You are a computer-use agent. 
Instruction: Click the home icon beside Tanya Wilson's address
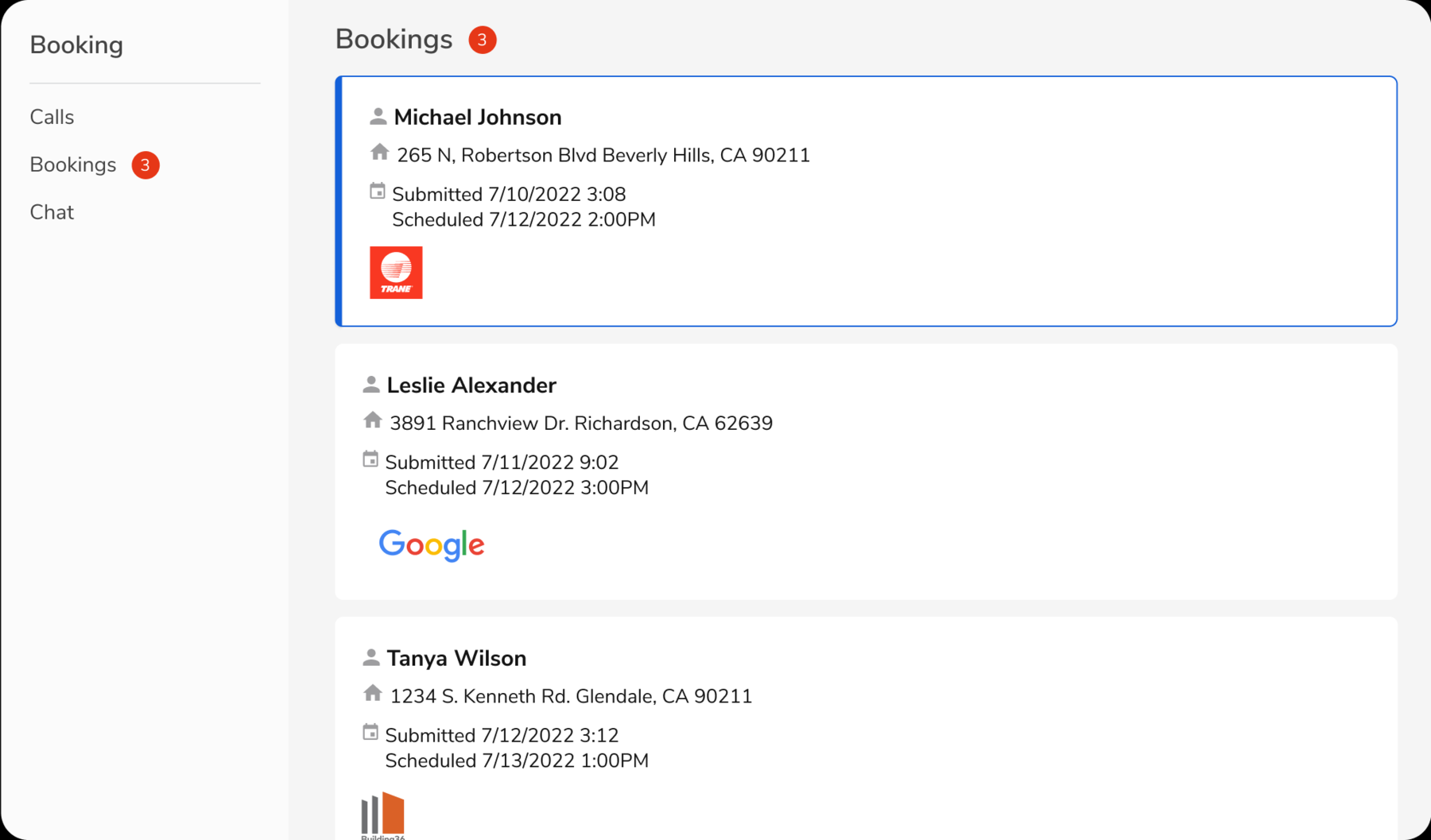[372, 693]
